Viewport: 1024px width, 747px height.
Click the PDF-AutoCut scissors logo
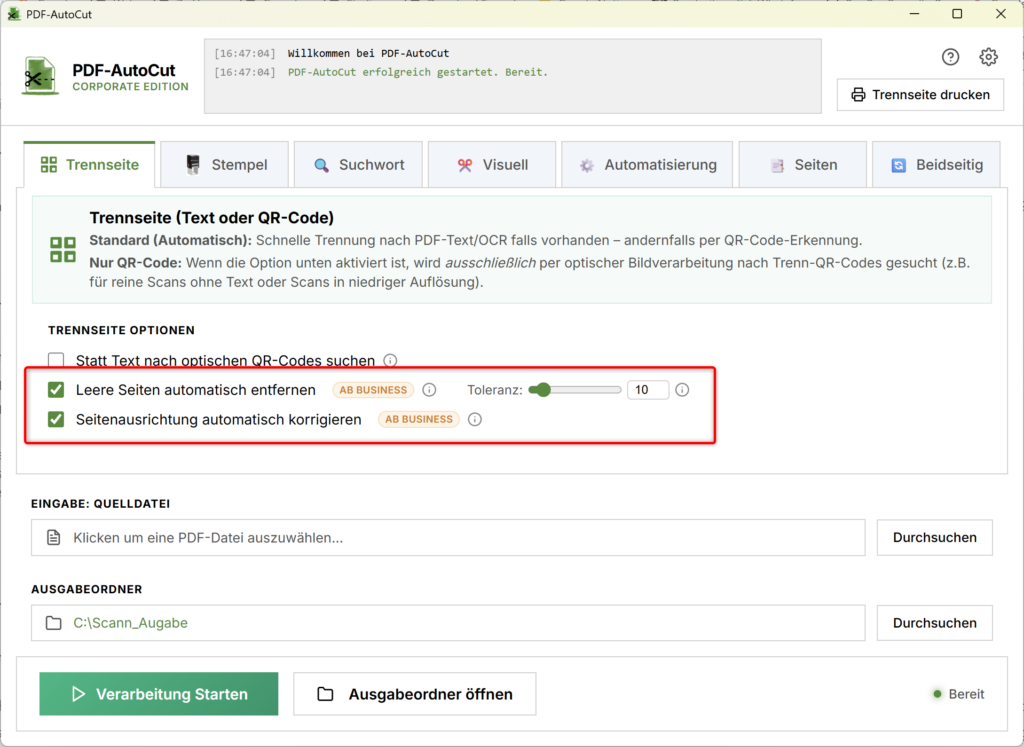click(40, 76)
